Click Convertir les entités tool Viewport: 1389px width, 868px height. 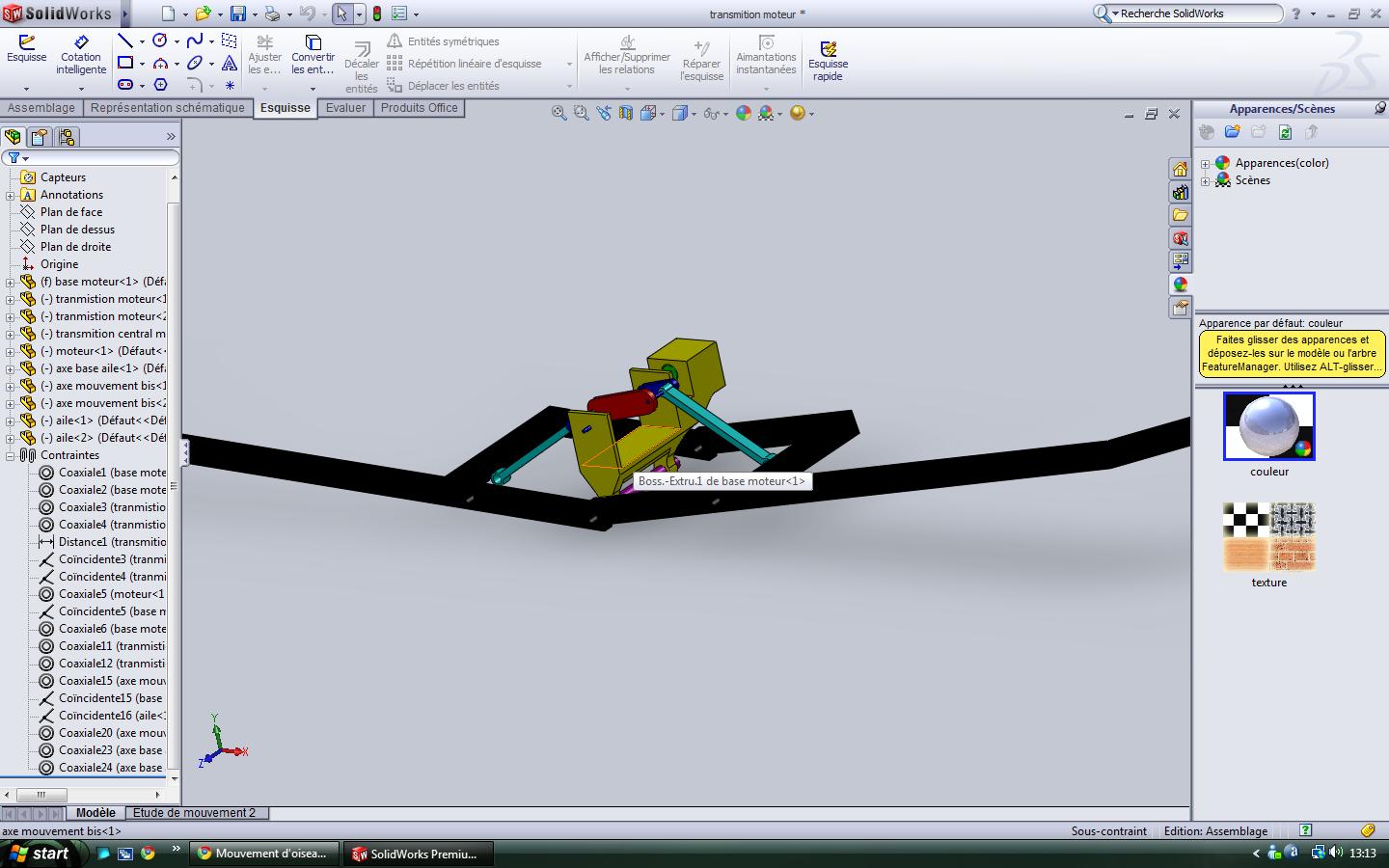click(313, 55)
